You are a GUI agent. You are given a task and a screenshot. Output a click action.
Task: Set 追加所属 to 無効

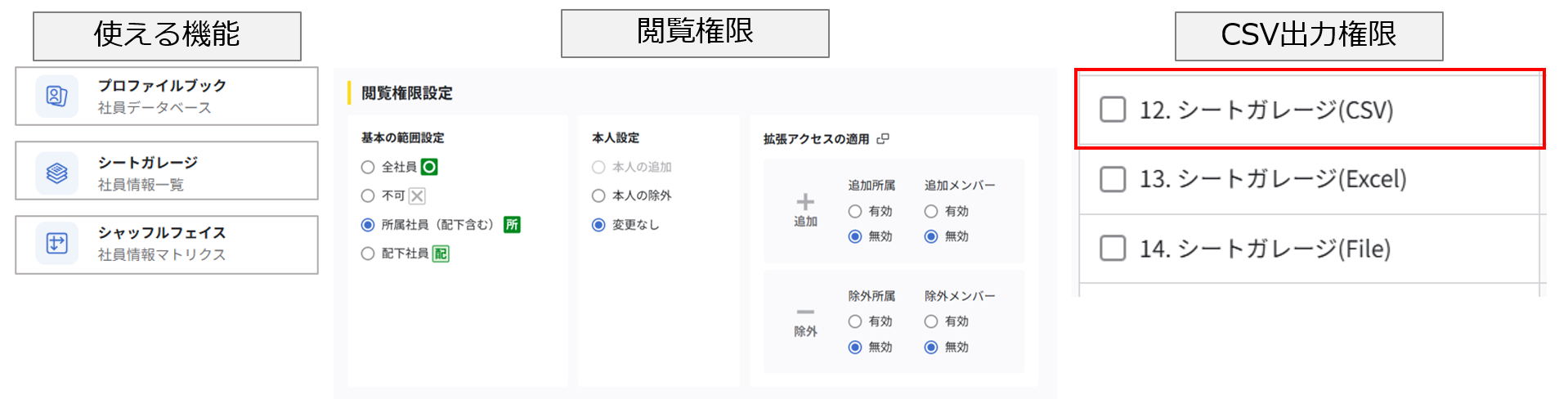855,236
